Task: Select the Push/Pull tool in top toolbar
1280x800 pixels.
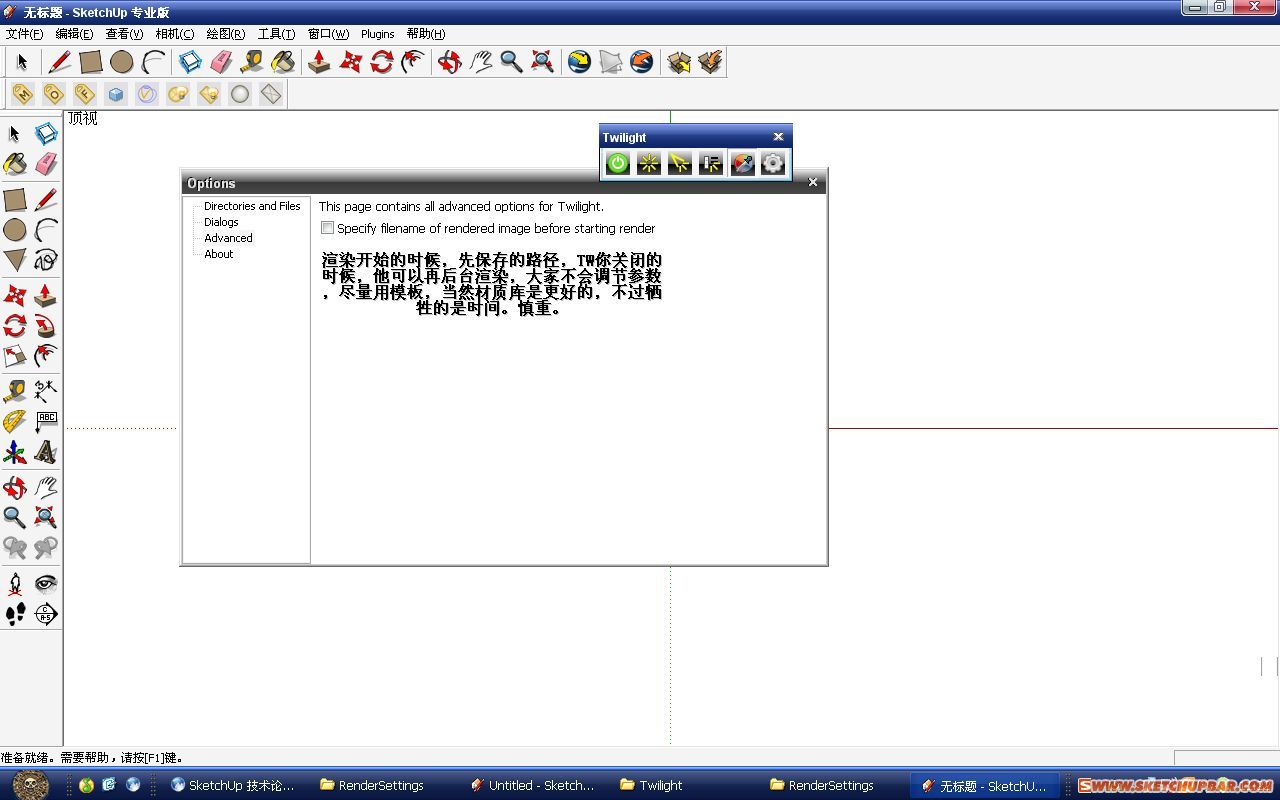Action: [x=319, y=62]
